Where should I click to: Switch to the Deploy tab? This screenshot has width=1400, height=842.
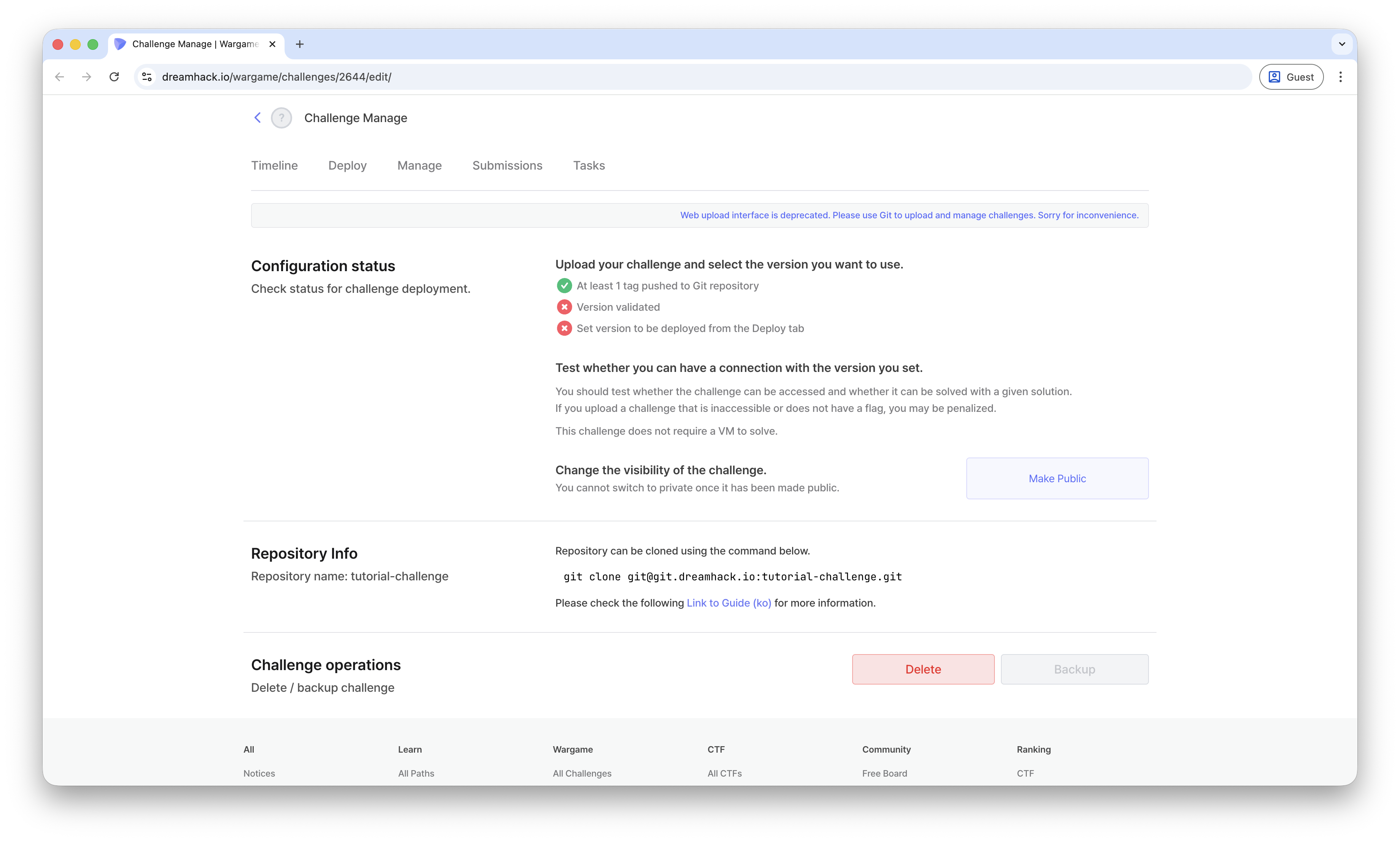pos(347,166)
